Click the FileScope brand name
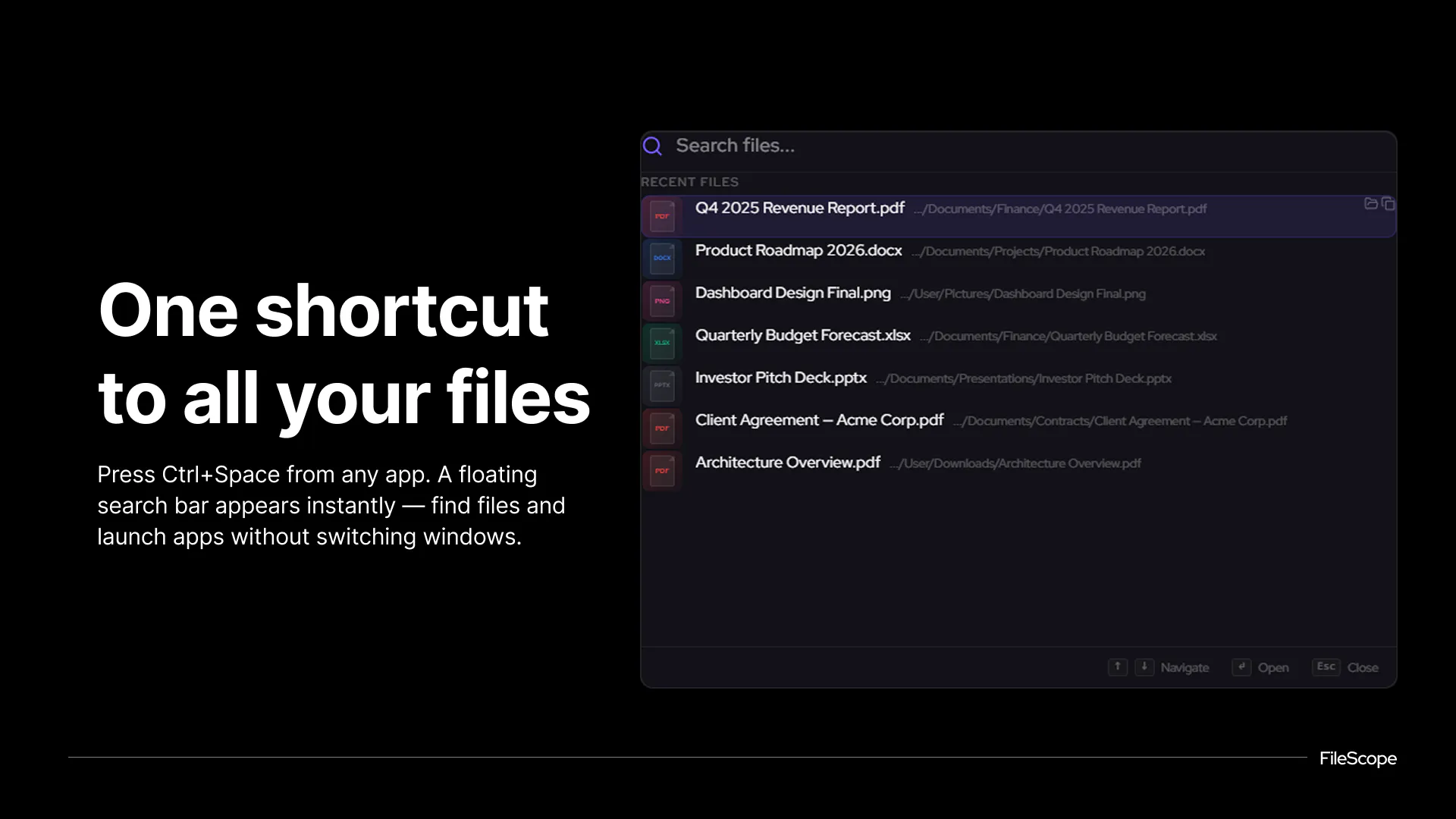 pyautogui.click(x=1358, y=758)
